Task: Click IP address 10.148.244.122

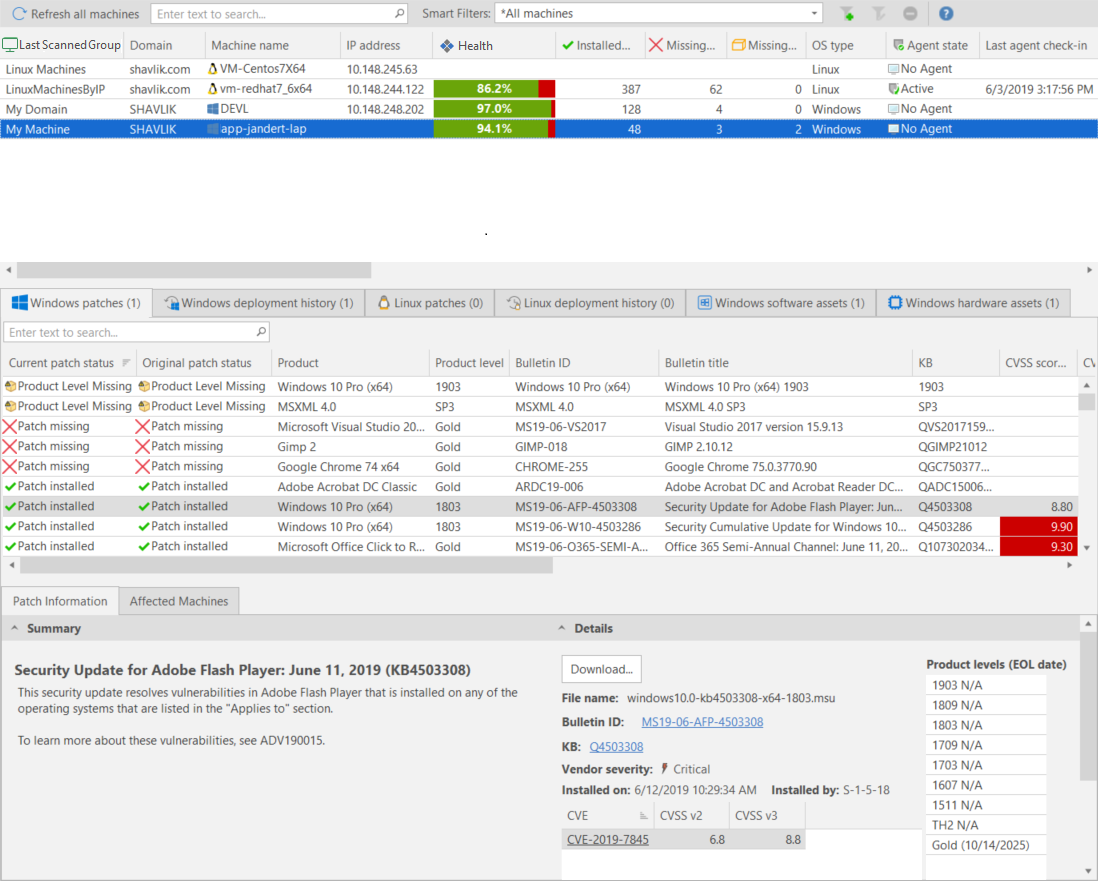Action: pos(385,89)
